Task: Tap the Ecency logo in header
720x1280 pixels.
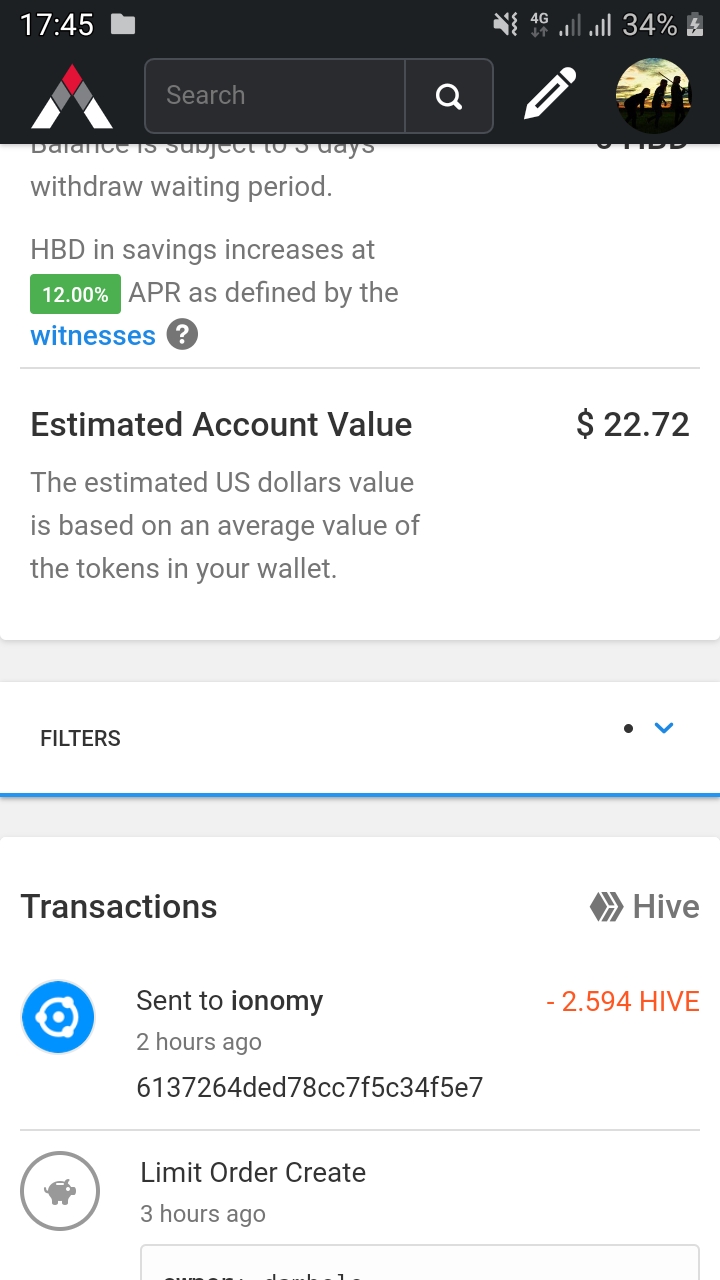Action: 72,97
